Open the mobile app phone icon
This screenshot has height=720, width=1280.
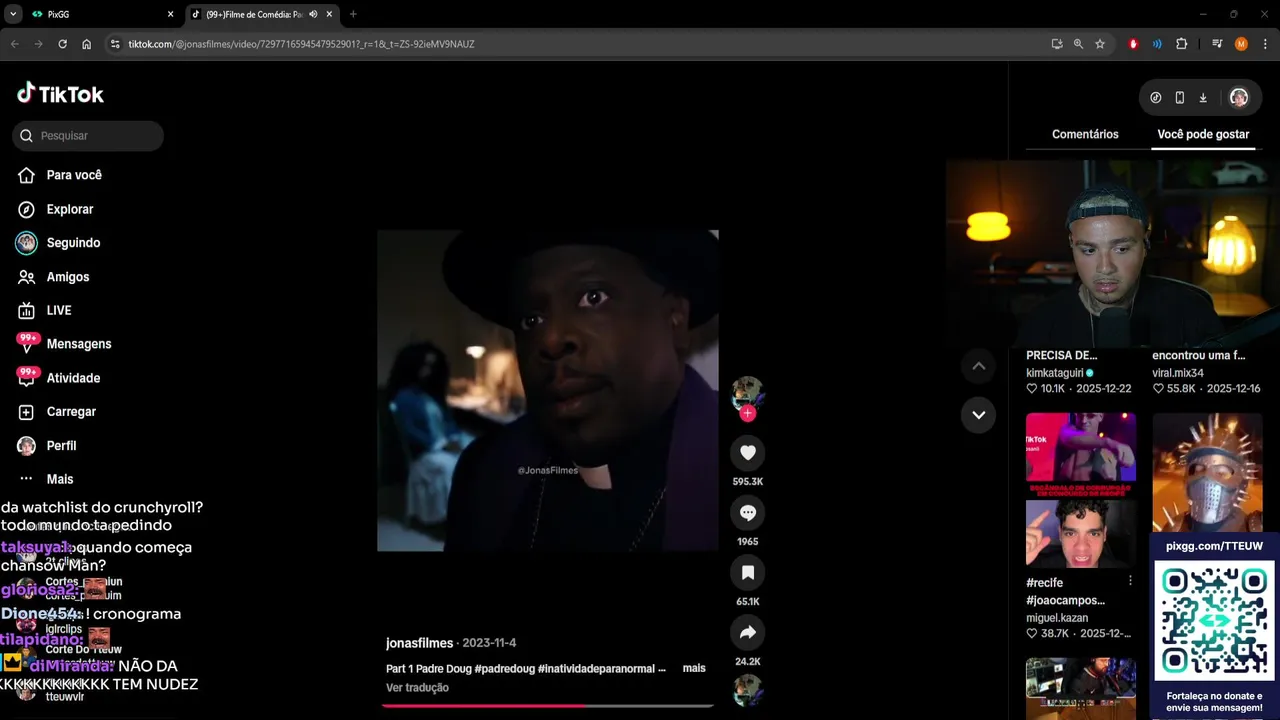click(1180, 98)
